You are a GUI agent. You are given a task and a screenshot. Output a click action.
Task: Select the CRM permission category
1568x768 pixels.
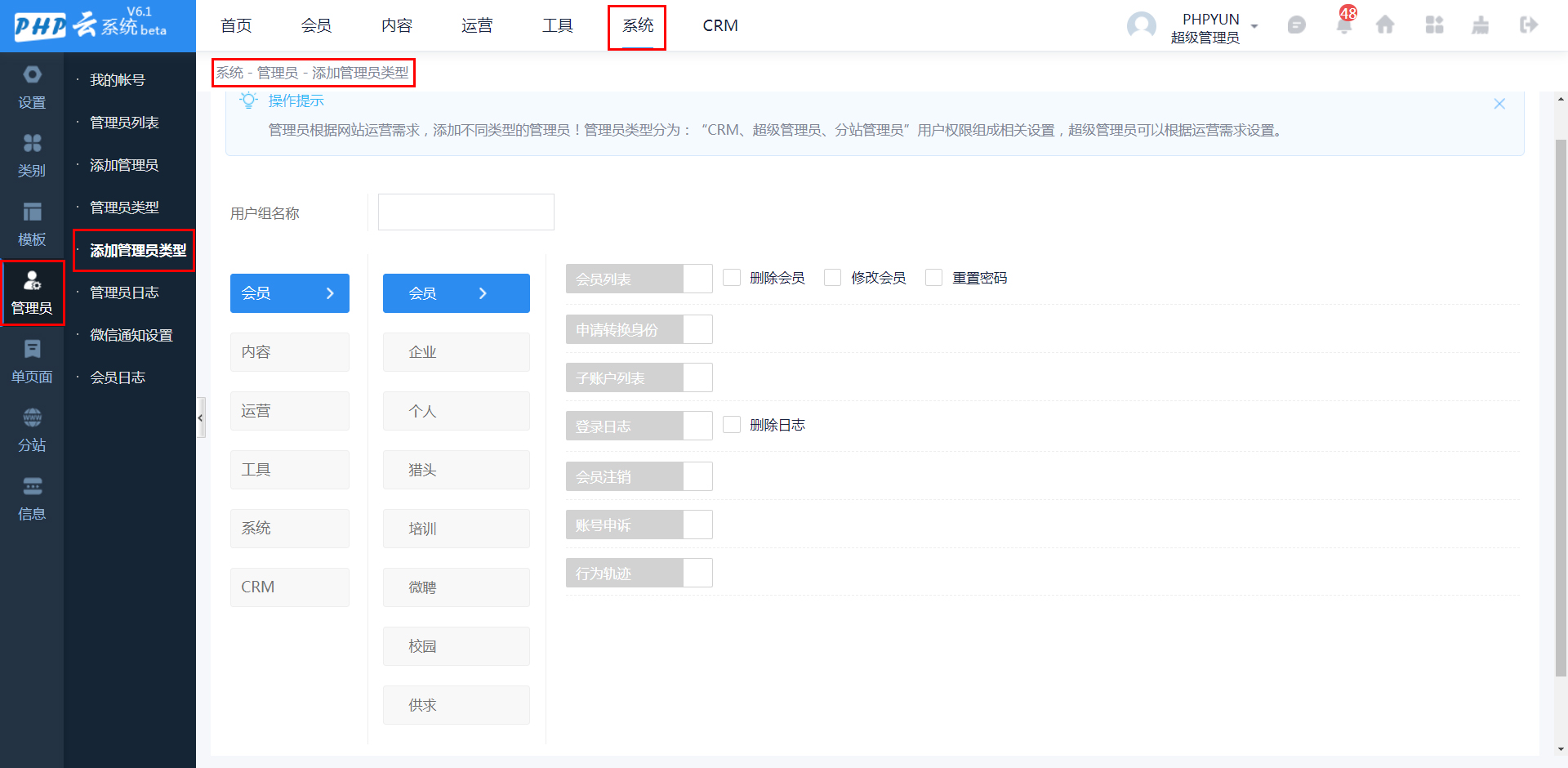[290, 587]
